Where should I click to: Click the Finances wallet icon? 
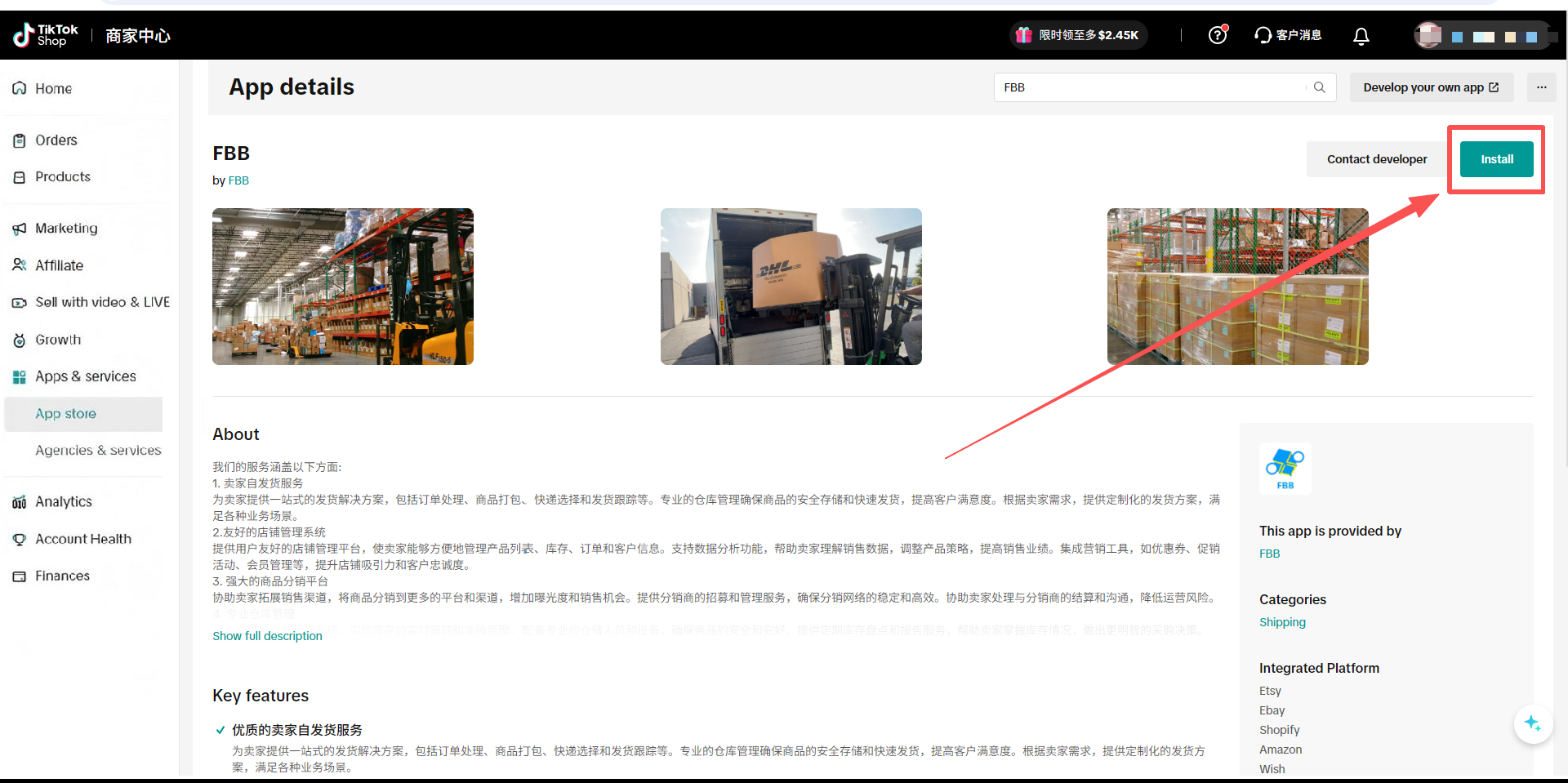[20, 576]
